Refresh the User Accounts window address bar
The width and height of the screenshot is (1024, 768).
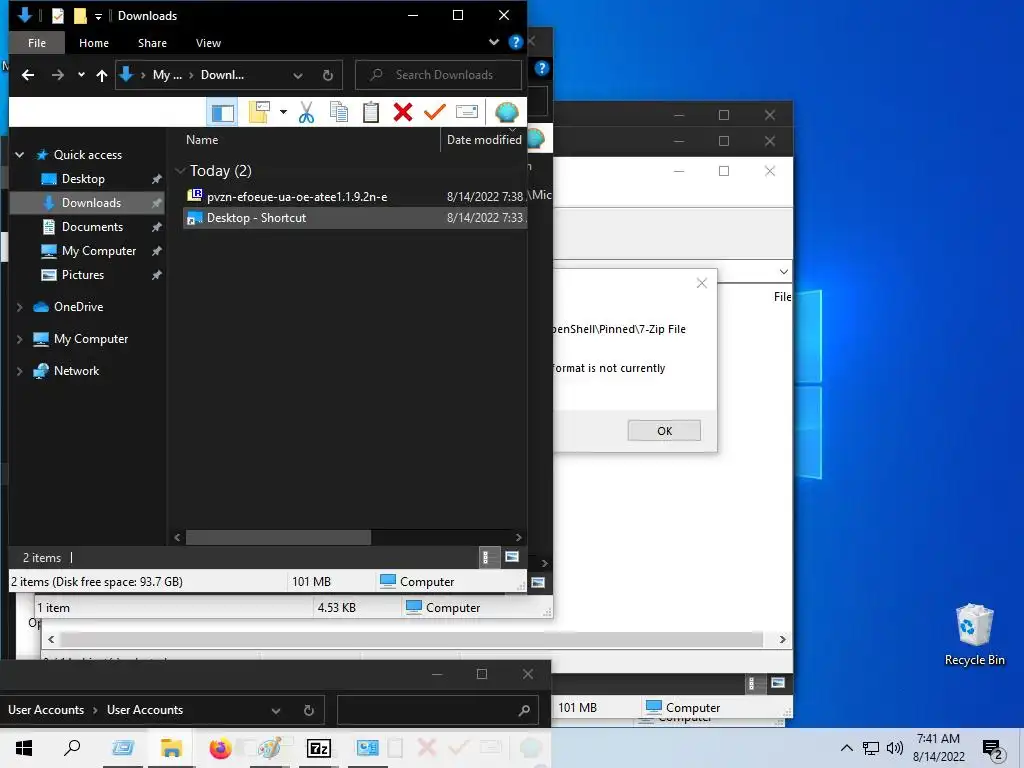coord(309,710)
